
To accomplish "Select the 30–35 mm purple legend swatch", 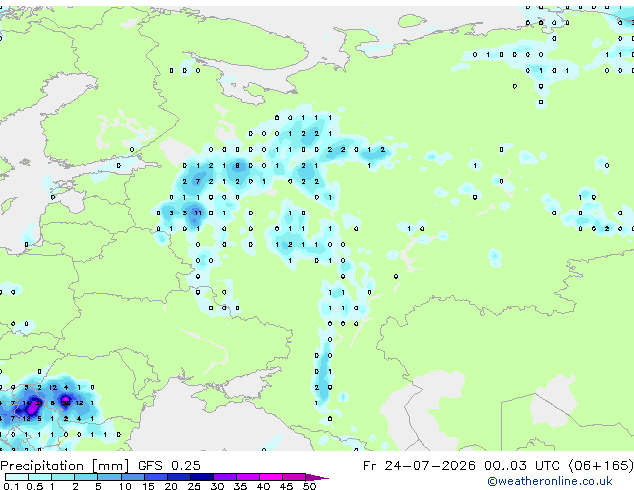I will tap(225, 477).
